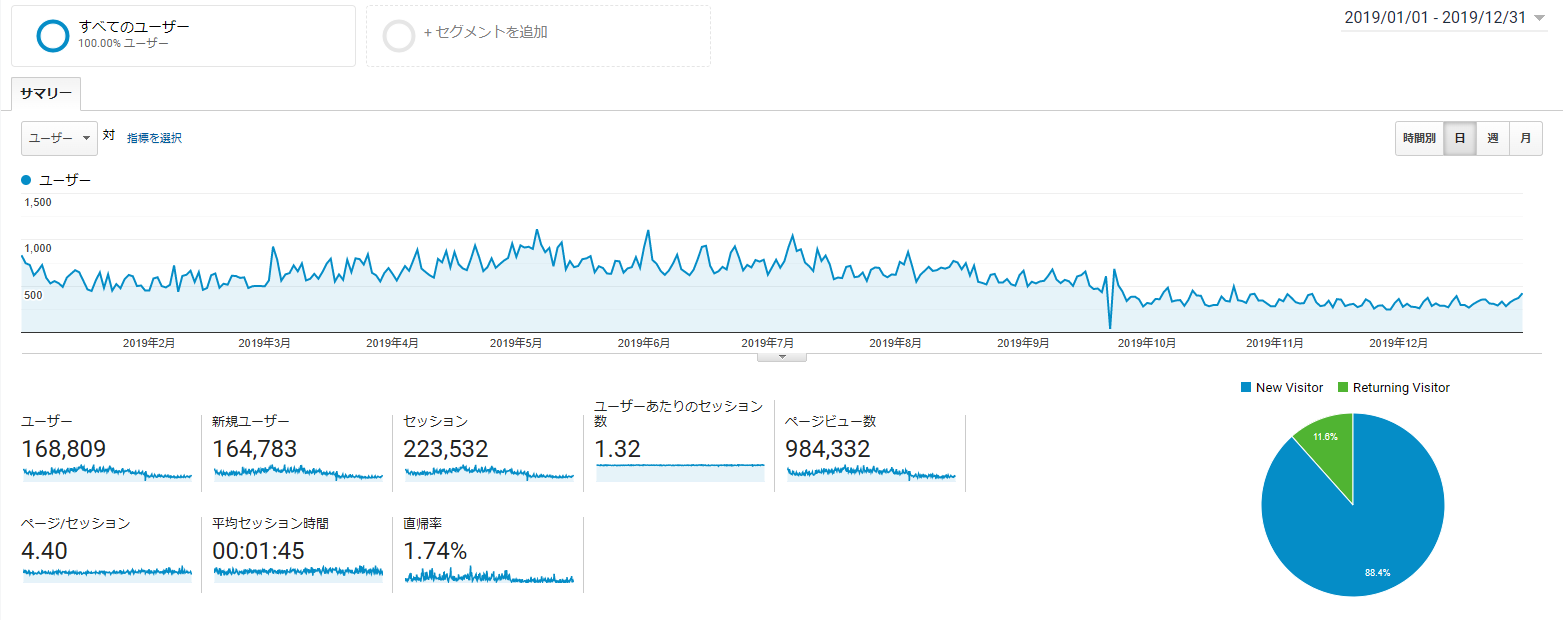
Task: Click the 新規ユーザー sparkline chart
Action: (x=297, y=472)
